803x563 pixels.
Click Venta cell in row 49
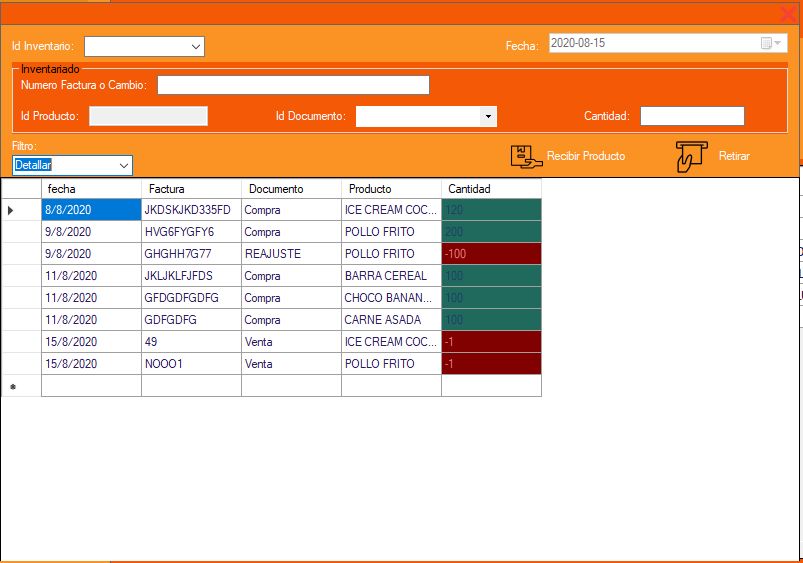(291, 342)
